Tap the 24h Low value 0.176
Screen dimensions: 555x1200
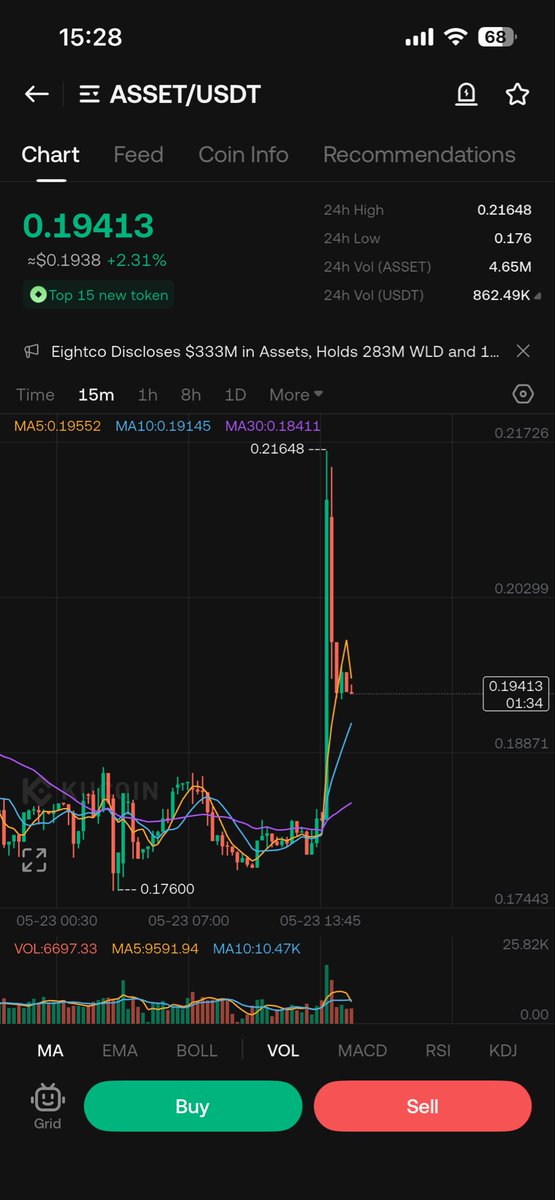tap(511, 238)
